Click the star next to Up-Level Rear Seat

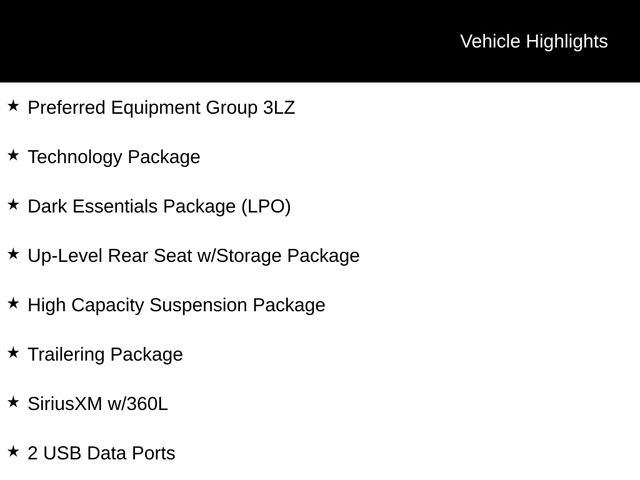13,254
